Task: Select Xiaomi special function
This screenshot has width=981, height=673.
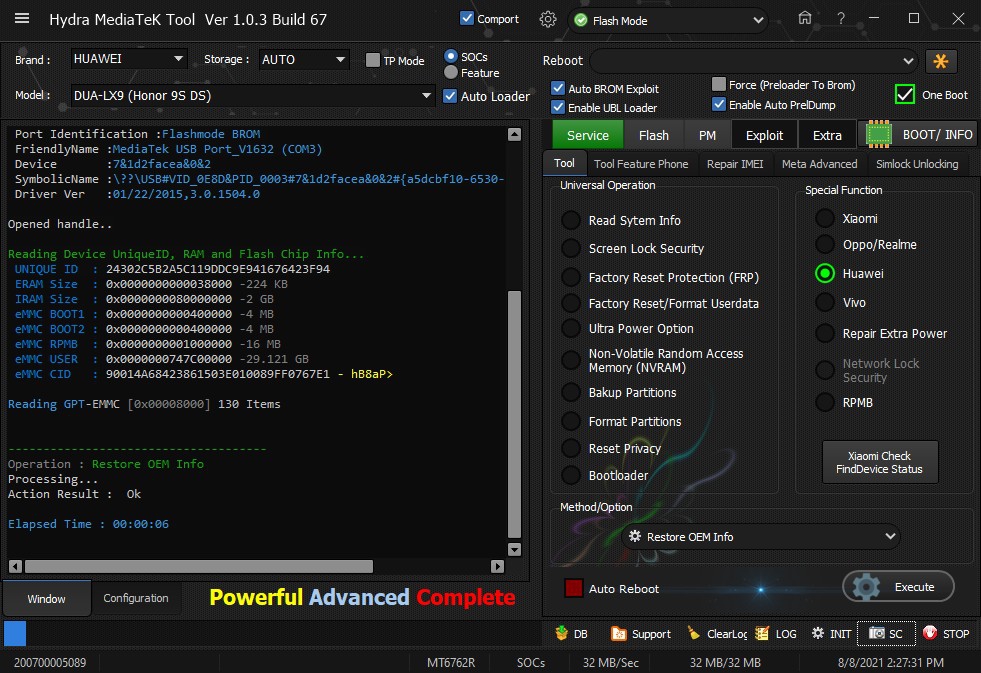Action: click(825, 218)
